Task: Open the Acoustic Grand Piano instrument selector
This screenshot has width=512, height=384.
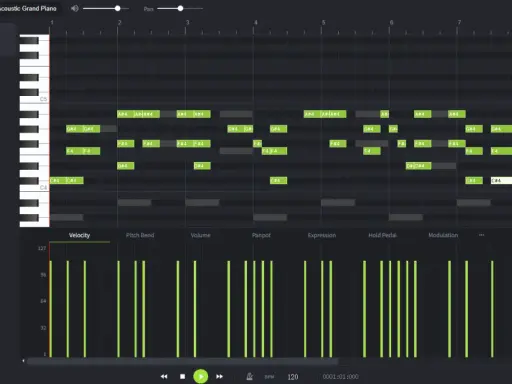Action: point(28,8)
